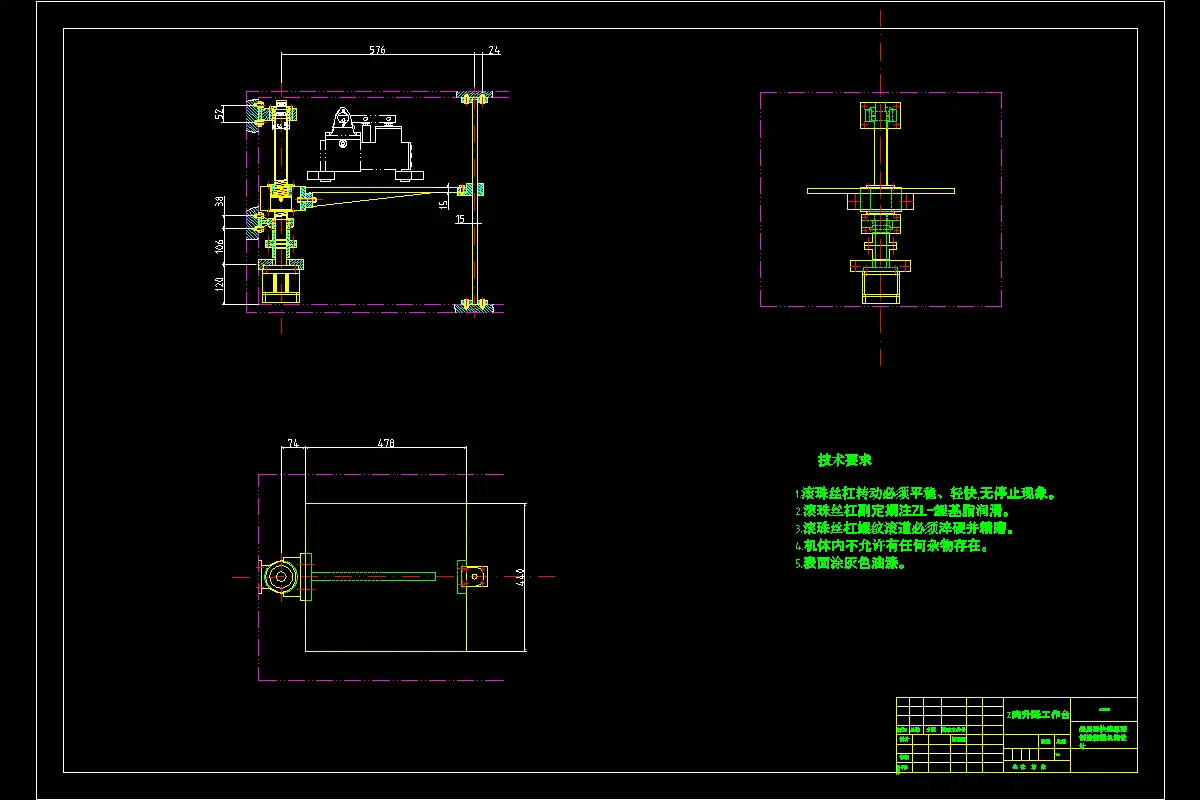Click the 24 dimension value
Screen dimensions: 1200x800
click(x=494, y=49)
